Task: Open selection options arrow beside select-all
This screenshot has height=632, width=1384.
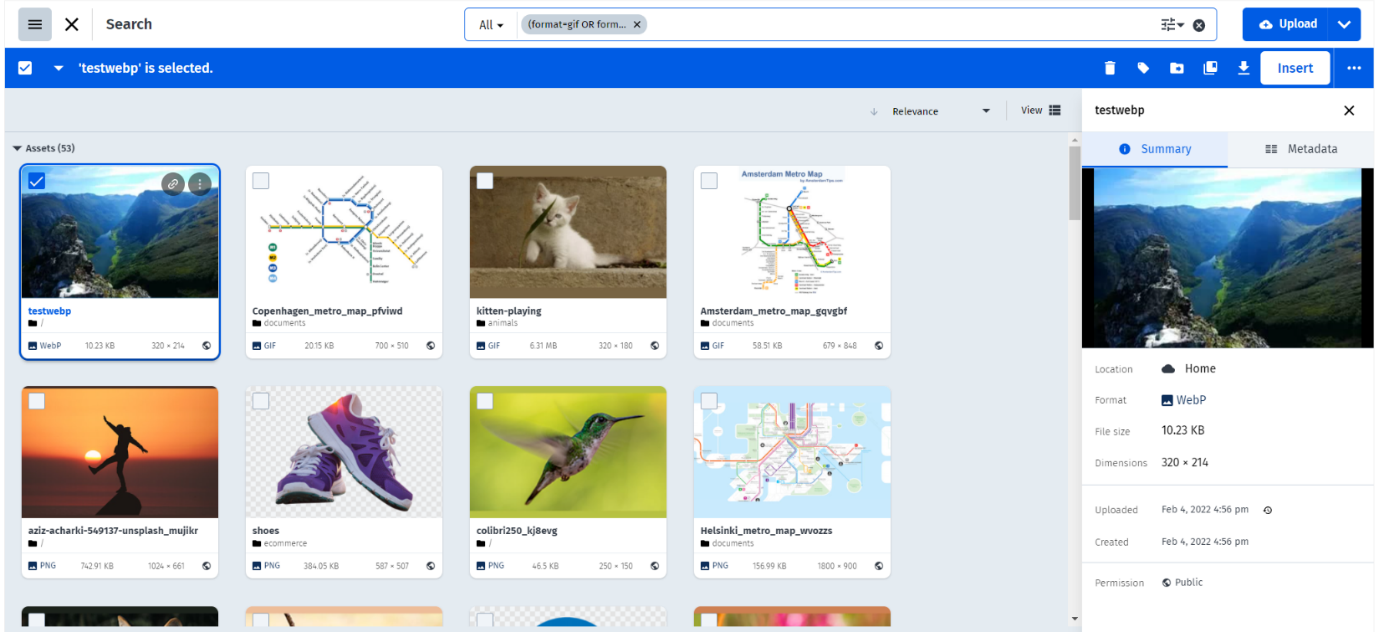Action: pos(58,68)
